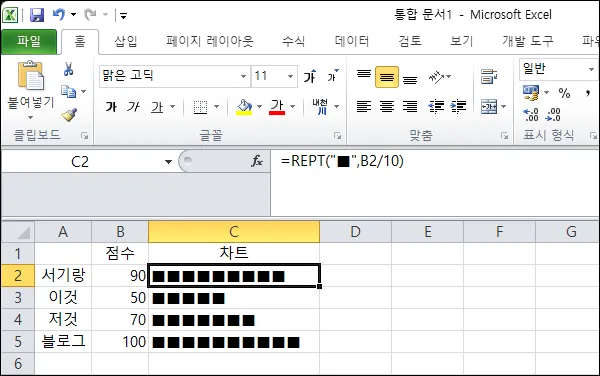Switch to the 삽입 tab

click(x=126, y=41)
